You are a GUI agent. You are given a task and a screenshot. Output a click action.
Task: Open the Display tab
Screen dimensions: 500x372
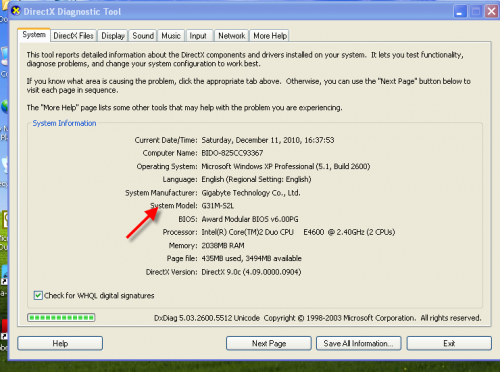[113, 36]
